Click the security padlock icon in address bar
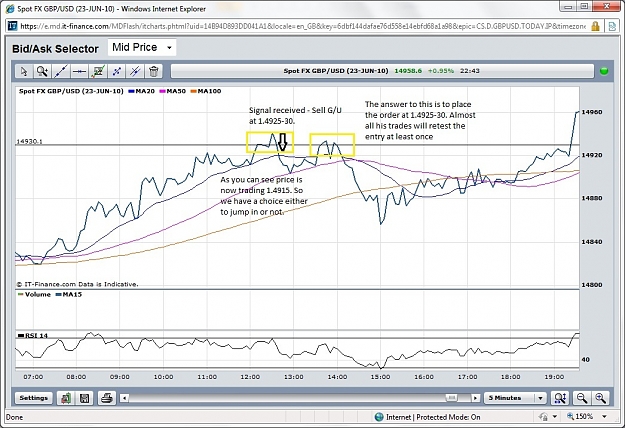Screen dimensions: 625x428 [595, 26]
